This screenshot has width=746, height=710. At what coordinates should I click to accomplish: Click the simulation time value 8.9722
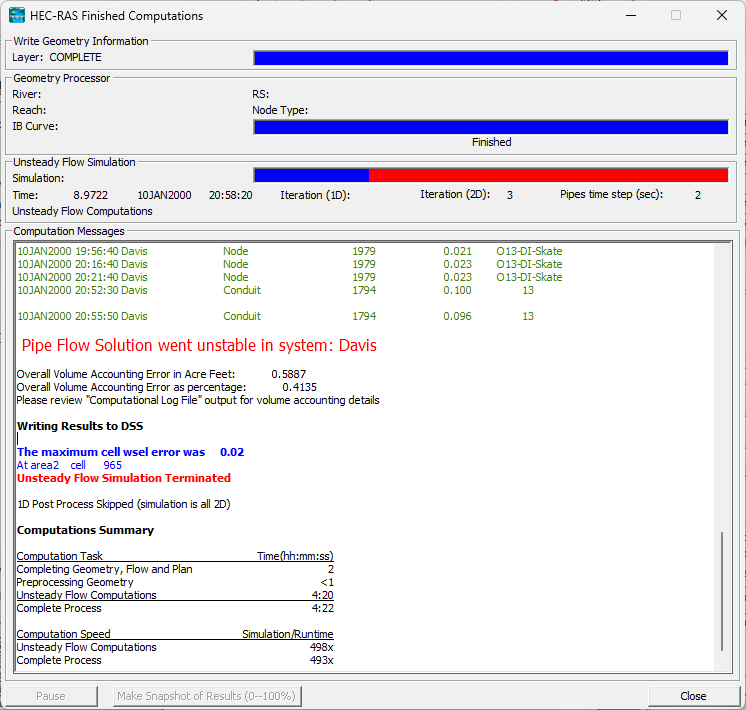click(90, 195)
